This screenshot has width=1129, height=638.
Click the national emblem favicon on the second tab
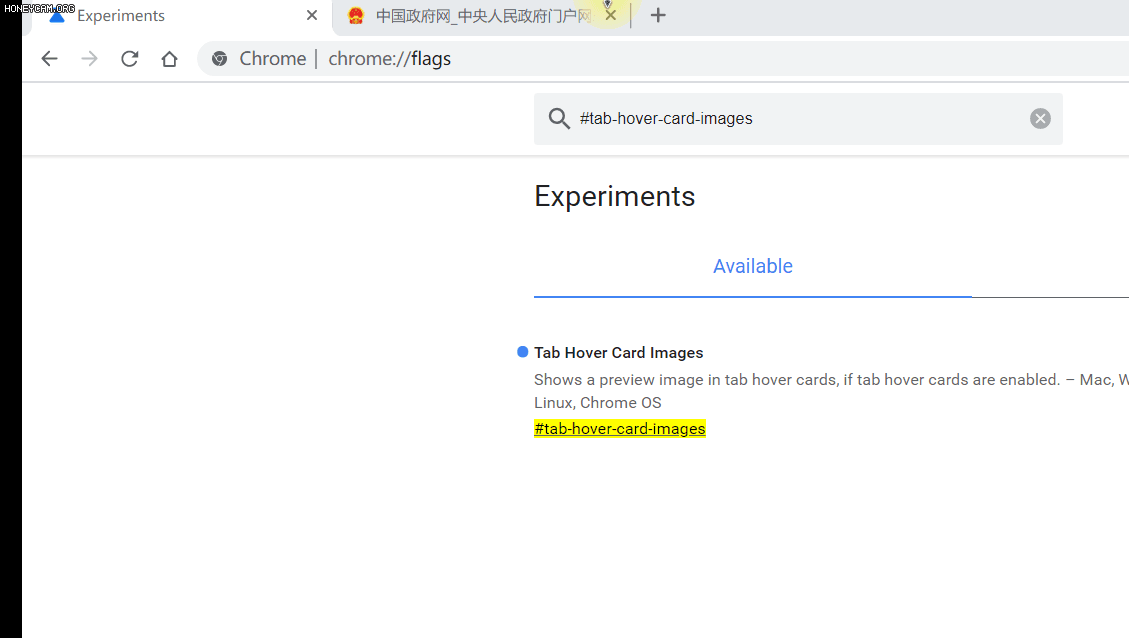(356, 16)
